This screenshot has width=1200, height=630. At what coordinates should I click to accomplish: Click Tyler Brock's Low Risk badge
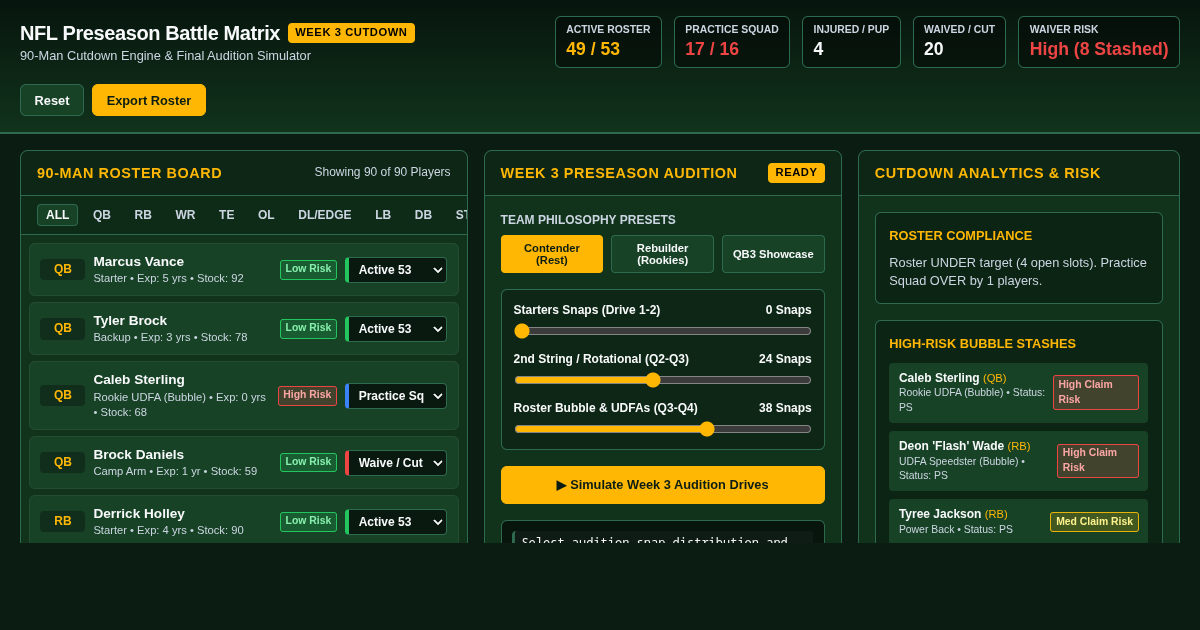coord(308,329)
